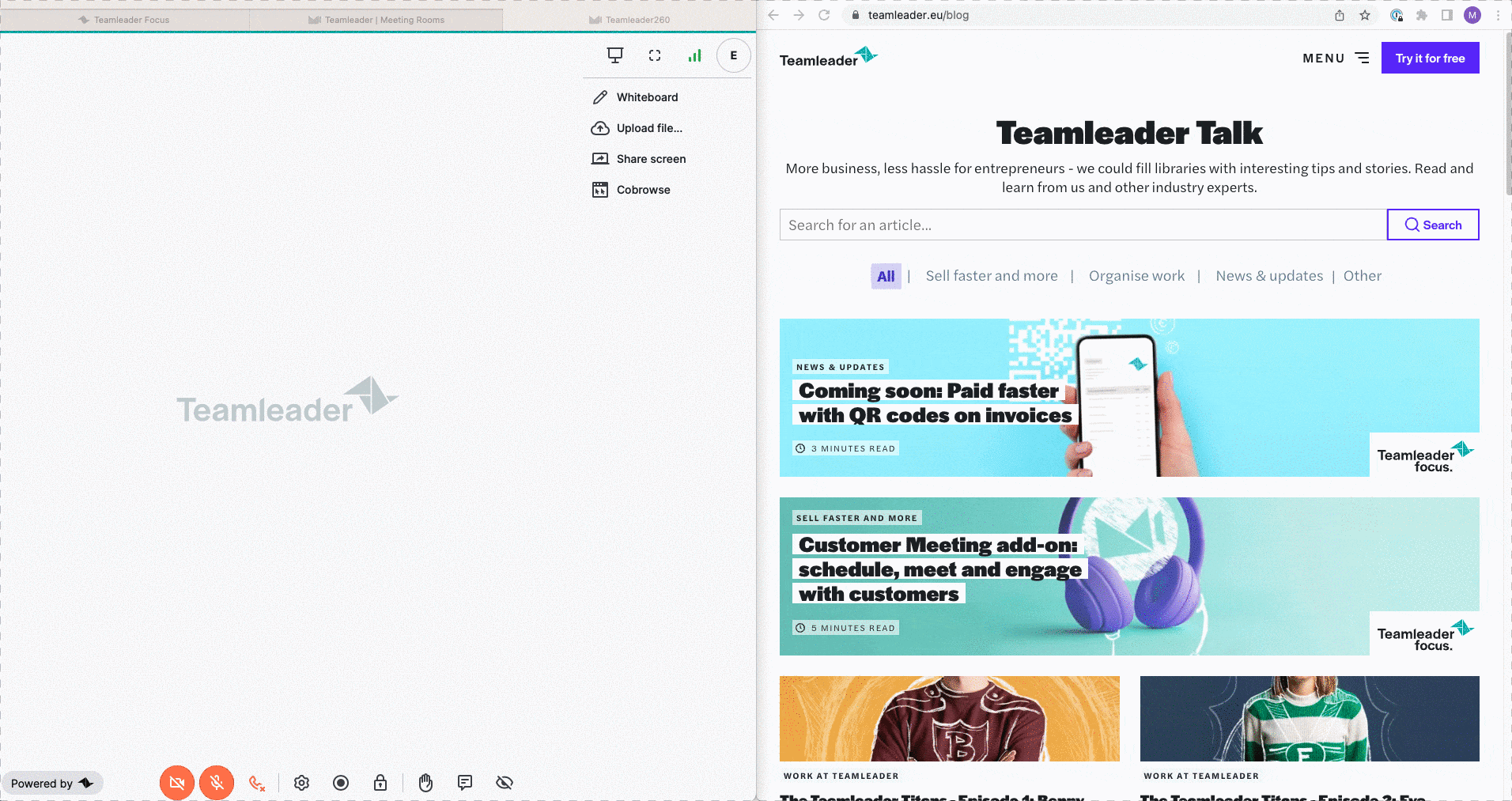Viewport: 1512px width, 801px height.
Task: Toggle the crossed-eye hide icon
Action: (x=505, y=783)
